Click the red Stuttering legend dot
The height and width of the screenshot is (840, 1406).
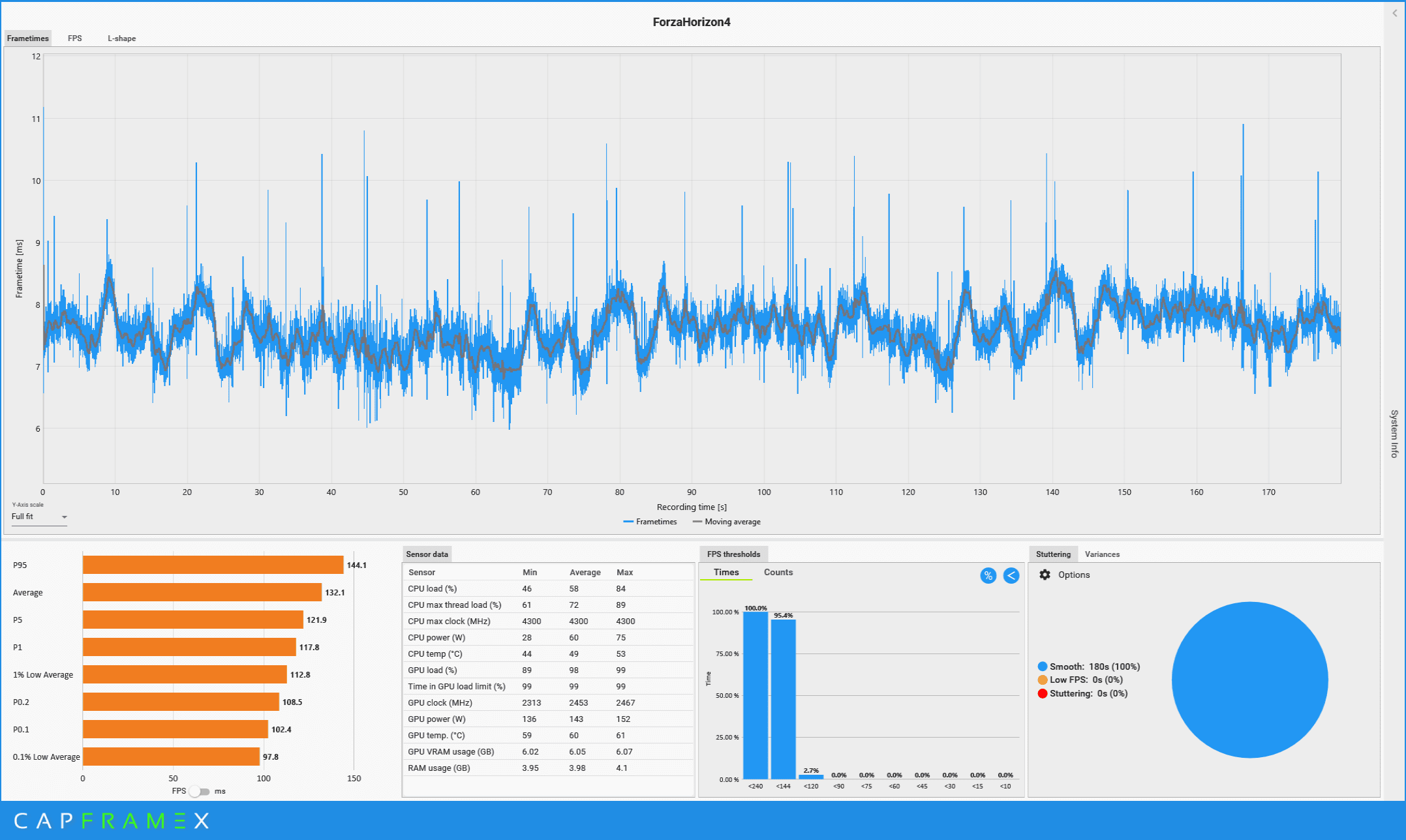(x=1042, y=693)
